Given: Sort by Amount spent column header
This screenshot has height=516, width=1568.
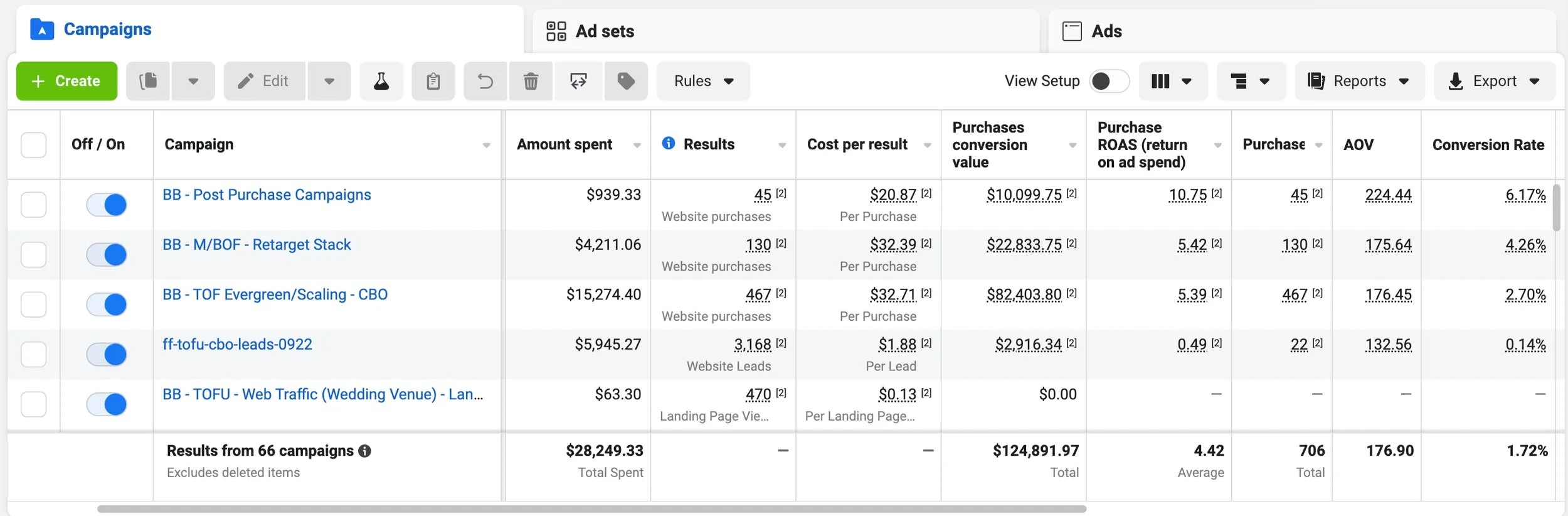Looking at the screenshot, I should (x=564, y=144).
